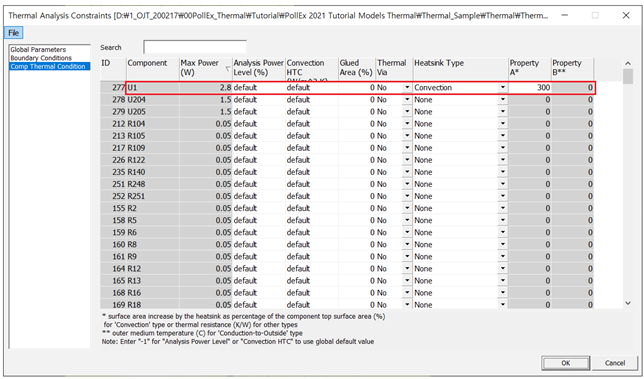This screenshot has width=644, height=379.
Task: Open Heatsink Type dropdown for U204
Action: point(503,100)
